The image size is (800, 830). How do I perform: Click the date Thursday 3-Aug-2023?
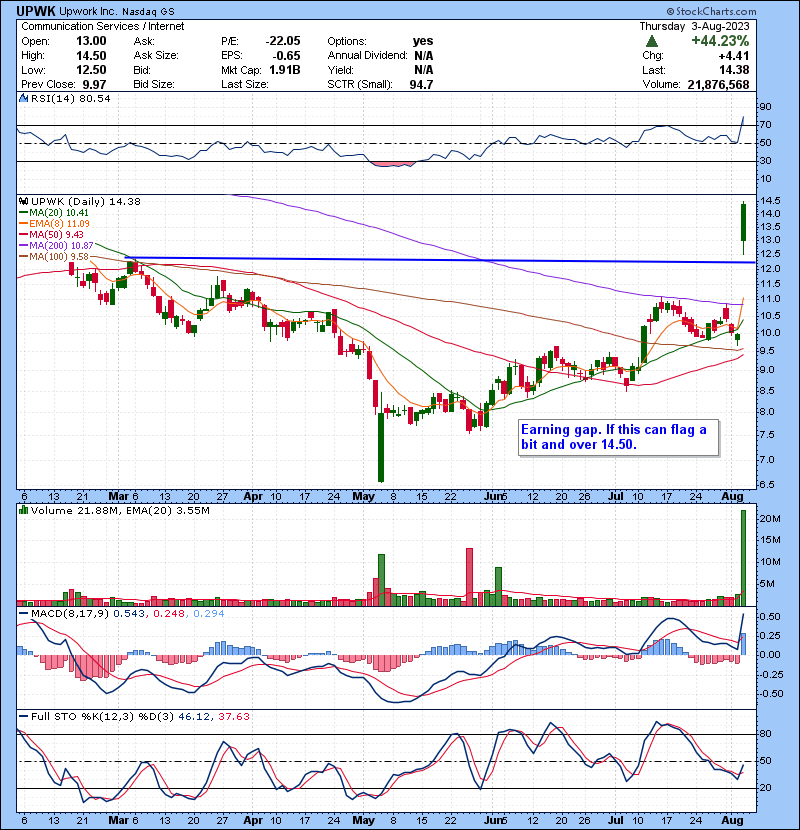tap(694, 26)
